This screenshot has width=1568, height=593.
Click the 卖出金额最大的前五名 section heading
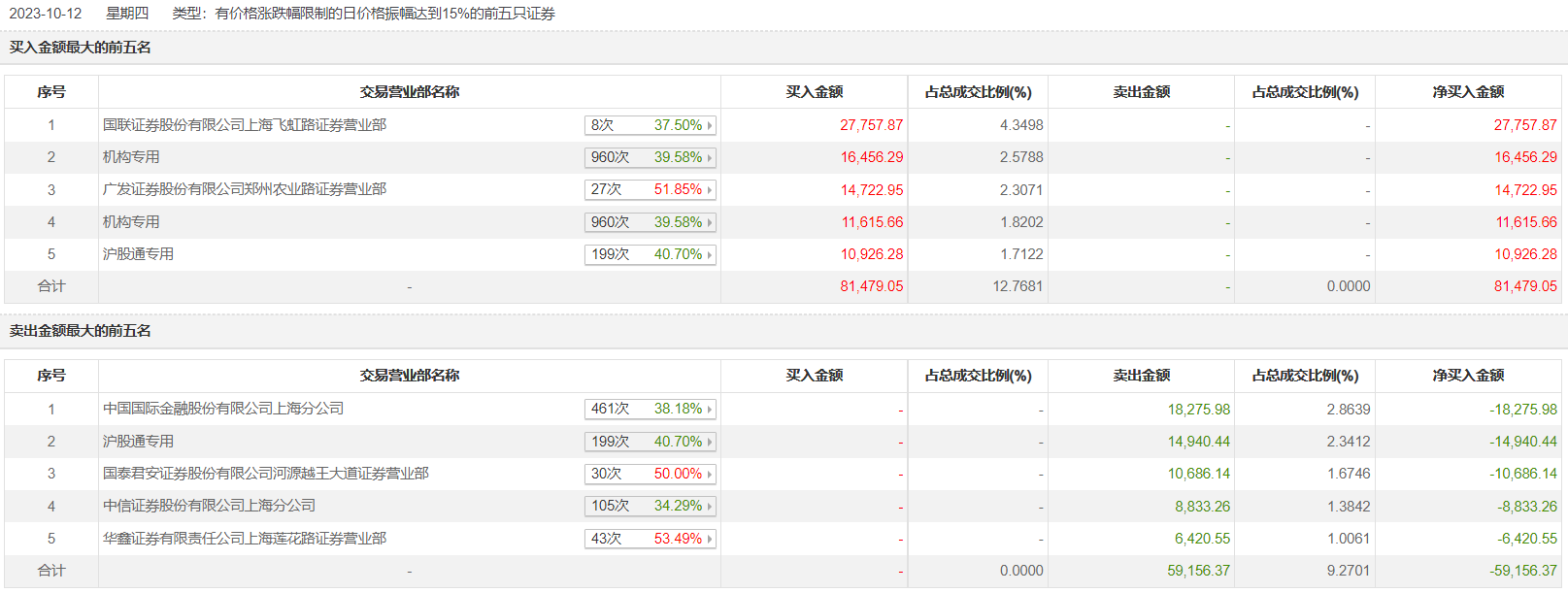[x=81, y=331]
